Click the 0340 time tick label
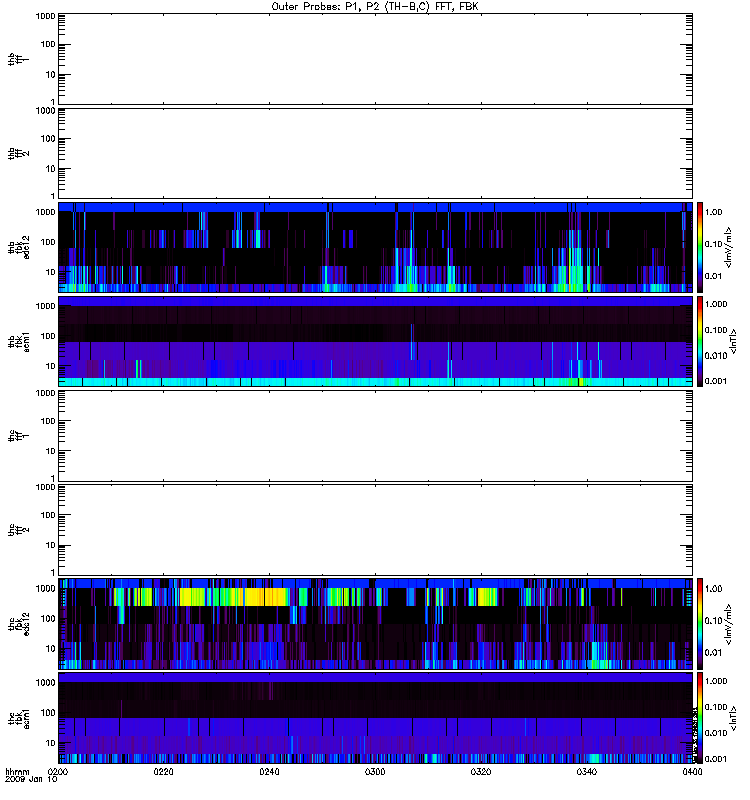This screenshot has width=750, height=800. pos(587,771)
